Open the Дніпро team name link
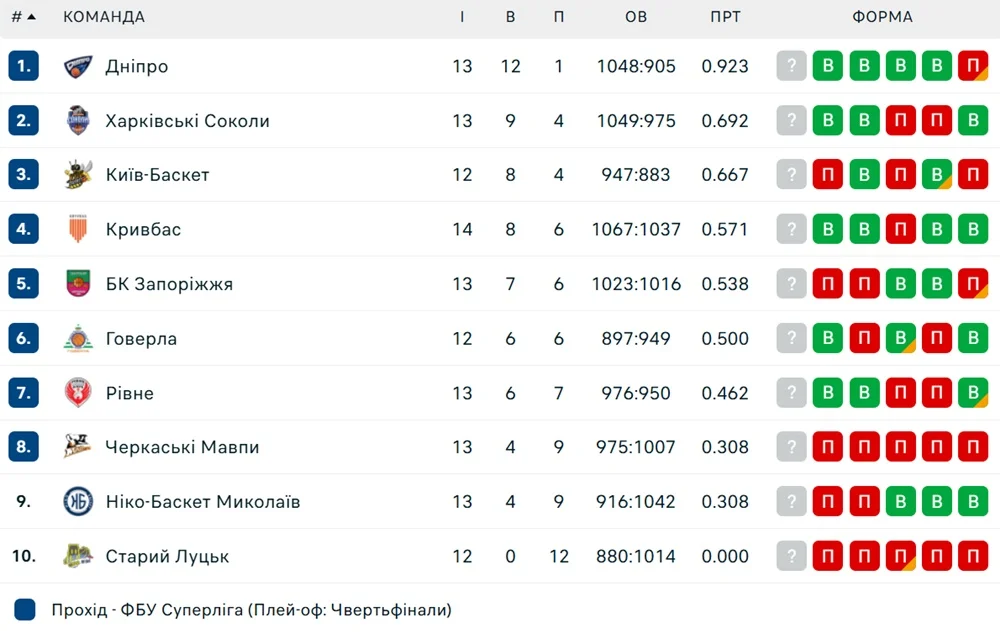 point(137,67)
